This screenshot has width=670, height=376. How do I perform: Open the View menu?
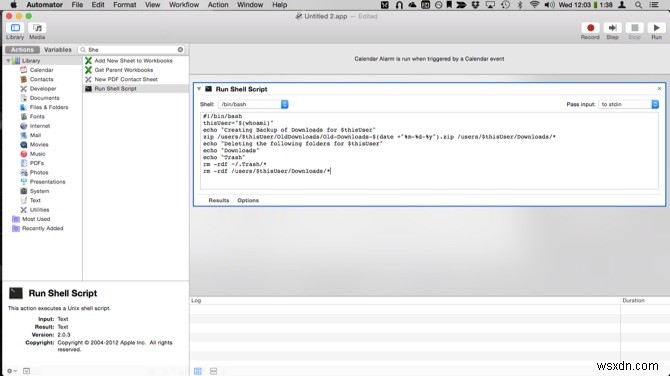click(x=152, y=5)
